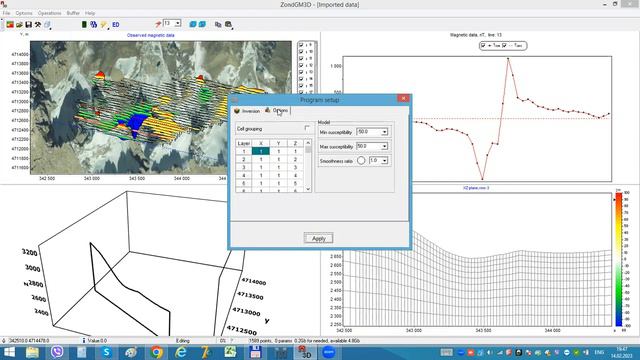Image resolution: width=640 pixels, height=360 pixels.
Task: Click the Min susceptibility value field
Action: [x=369, y=132]
